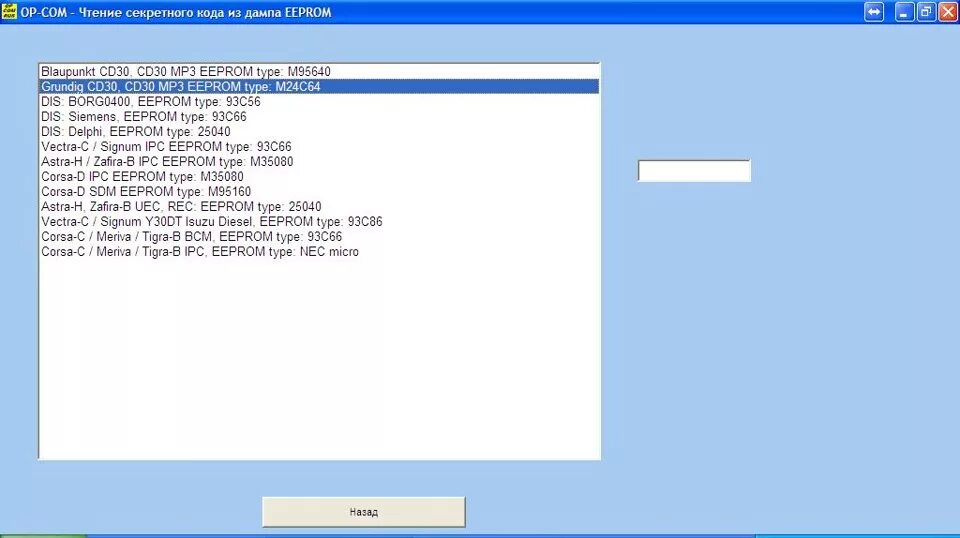
Task: Click the double-arrow title bar button
Action: tap(874, 12)
